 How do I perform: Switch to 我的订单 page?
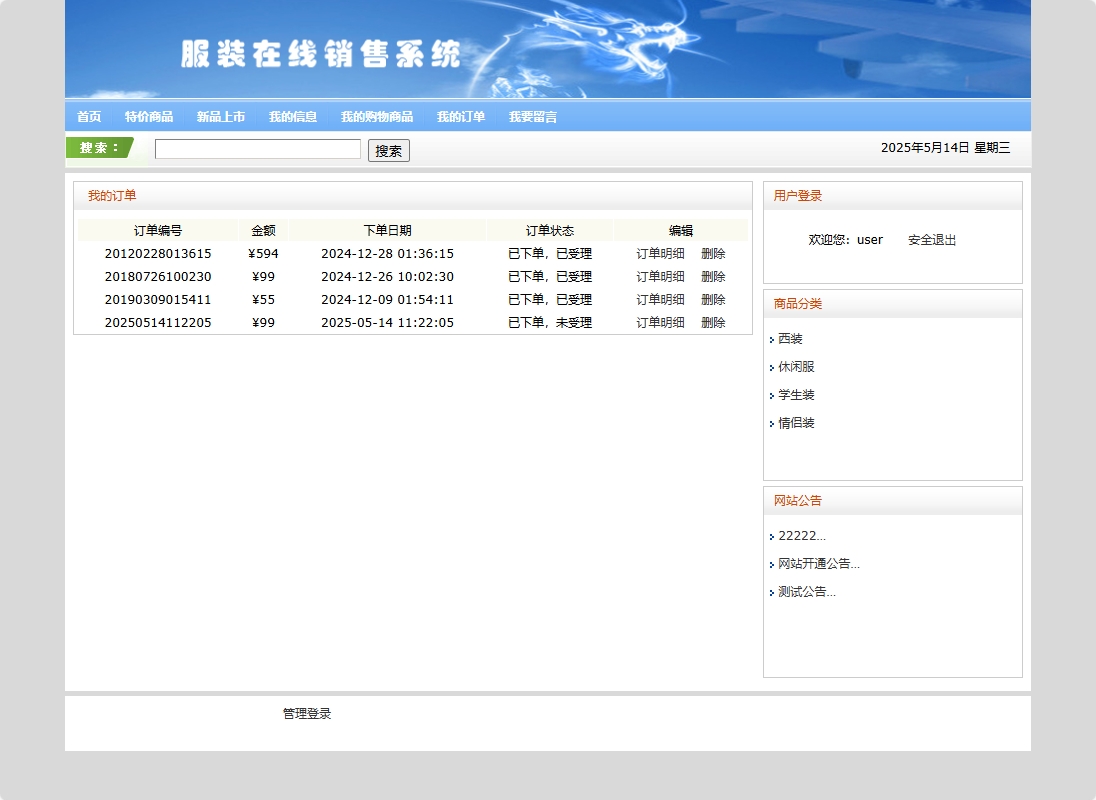point(461,116)
